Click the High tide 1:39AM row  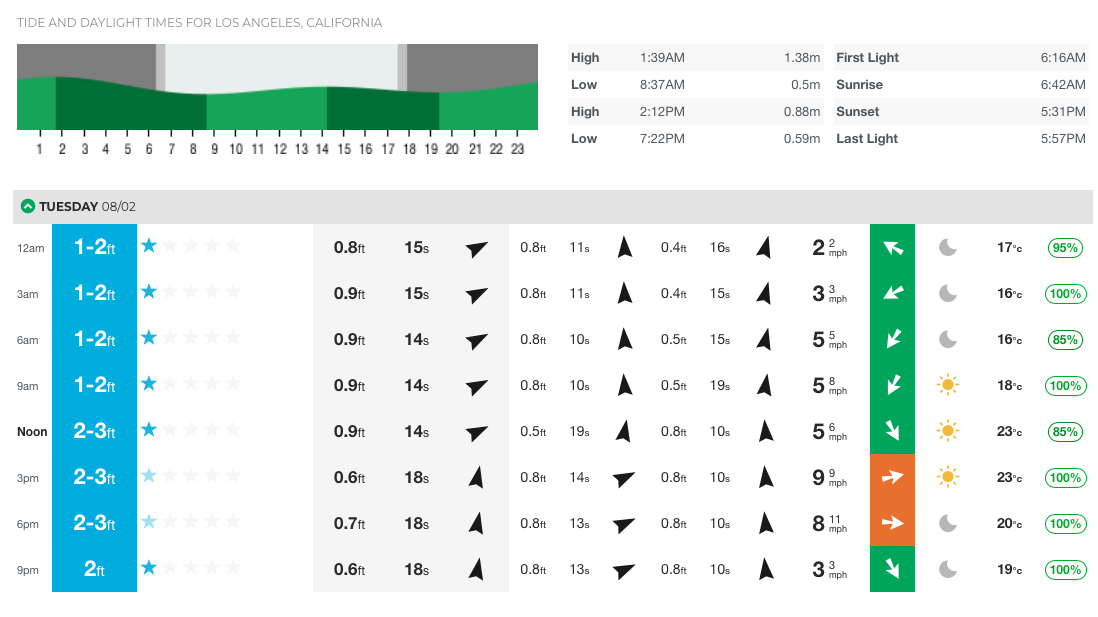[695, 58]
